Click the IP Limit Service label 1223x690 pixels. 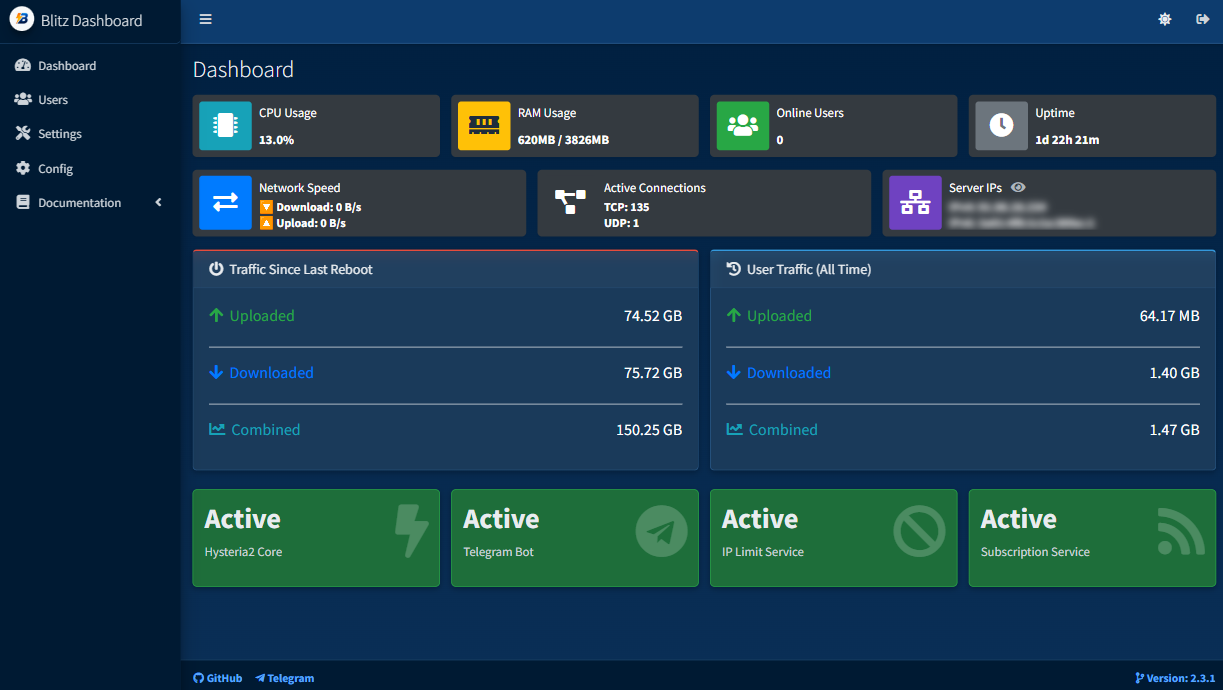(763, 552)
